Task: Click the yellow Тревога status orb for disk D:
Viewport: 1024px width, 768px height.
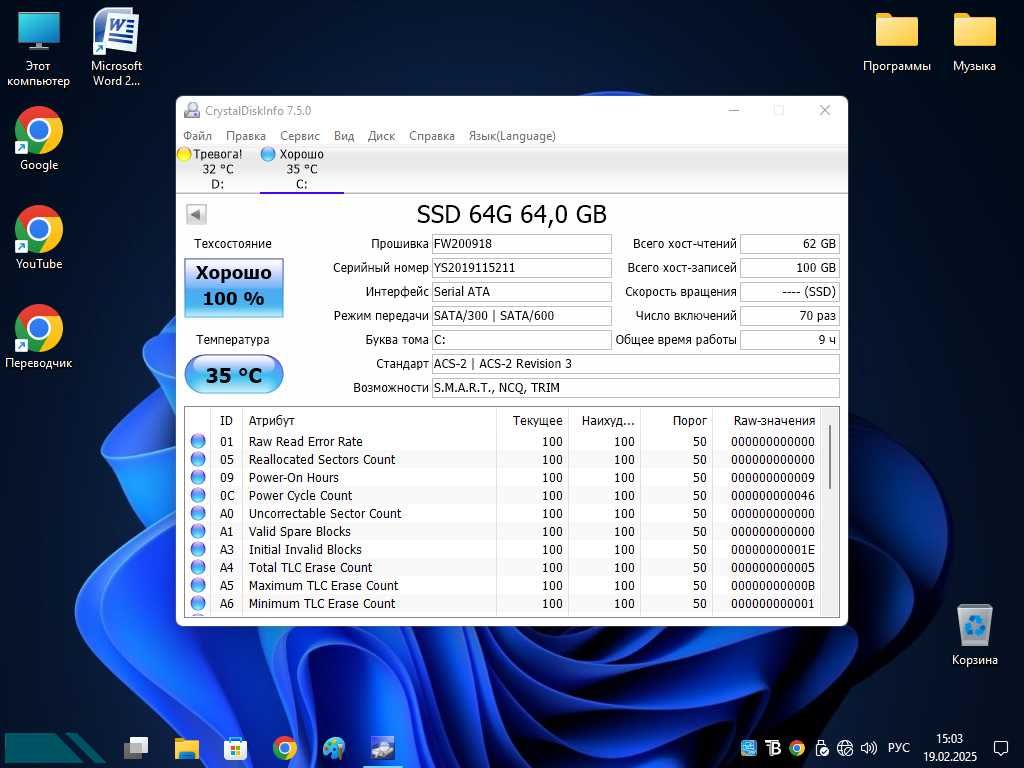Action: coord(184,154)
